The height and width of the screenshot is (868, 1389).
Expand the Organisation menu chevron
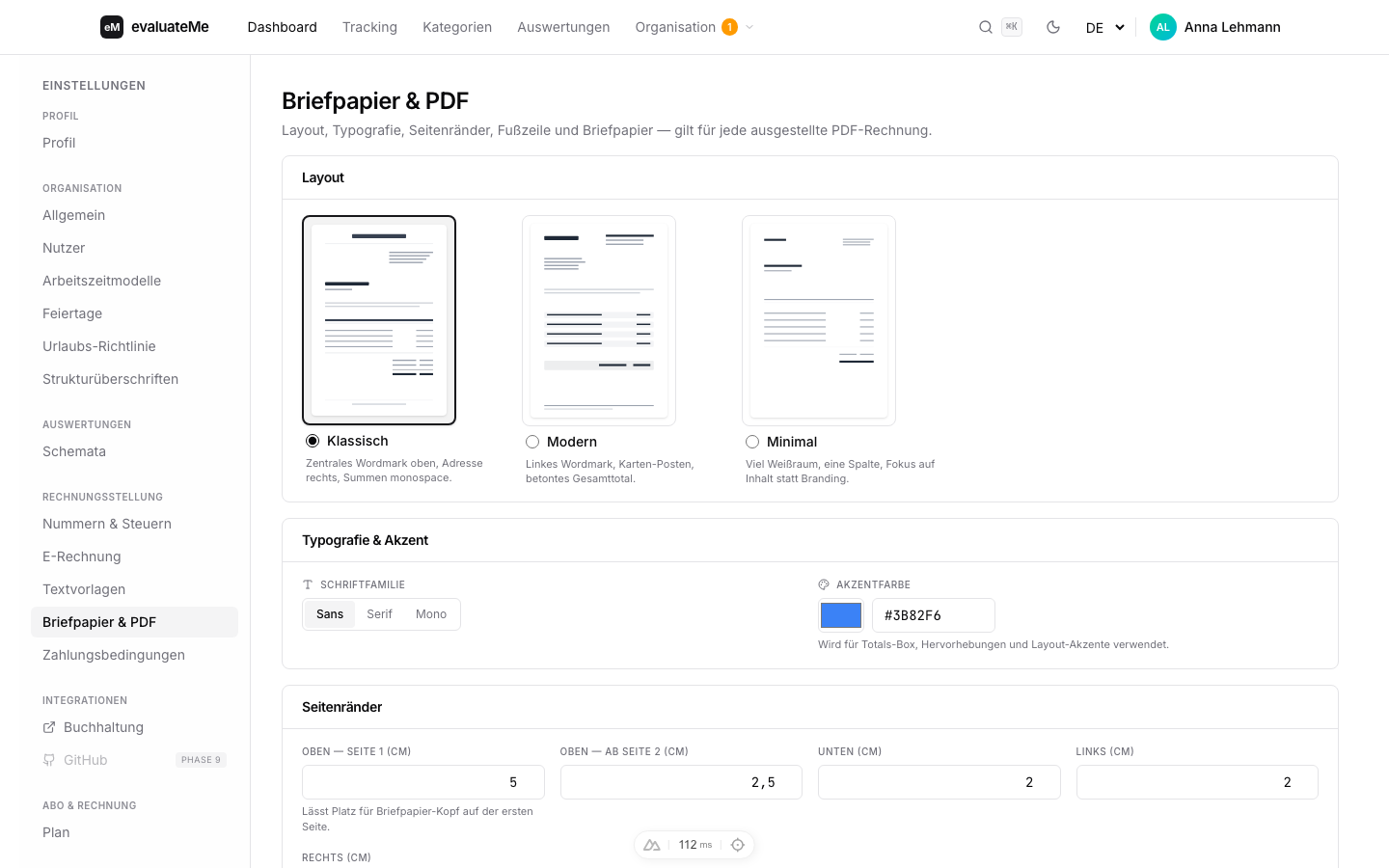[749, 27]
